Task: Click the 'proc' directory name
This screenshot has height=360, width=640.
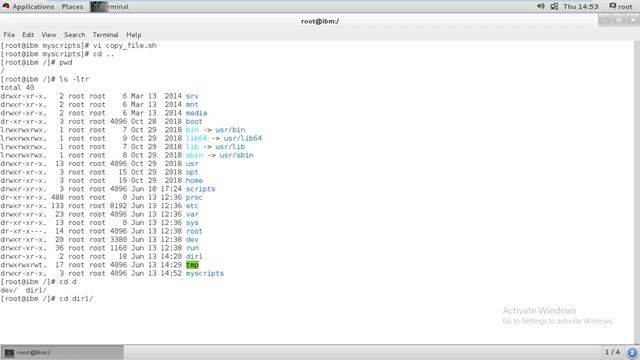Action: tap(194, 198)
